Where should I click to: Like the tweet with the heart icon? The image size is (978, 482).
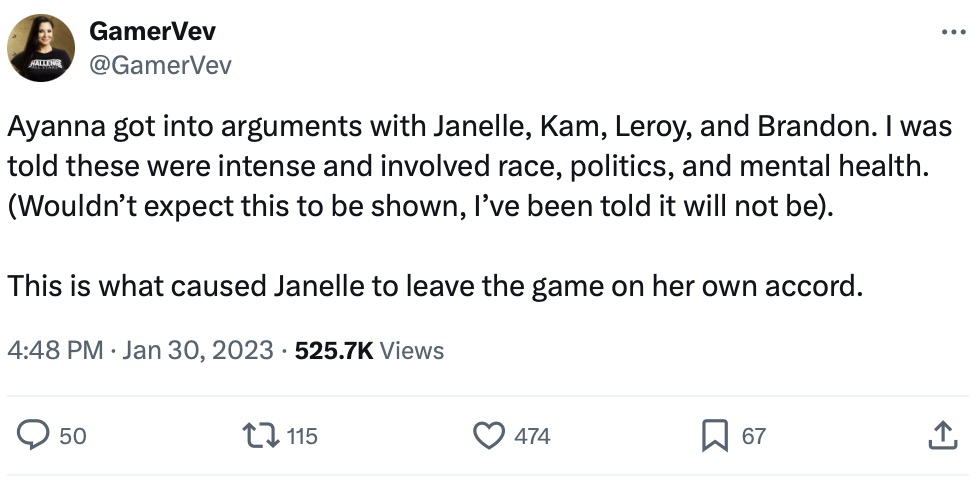[x=488, y=435]
